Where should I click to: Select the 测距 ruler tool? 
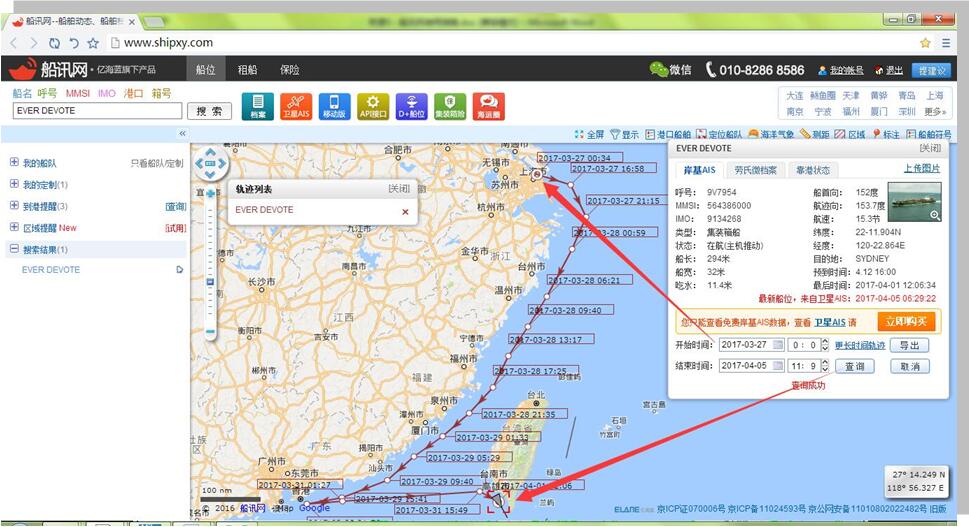[815, 134]
